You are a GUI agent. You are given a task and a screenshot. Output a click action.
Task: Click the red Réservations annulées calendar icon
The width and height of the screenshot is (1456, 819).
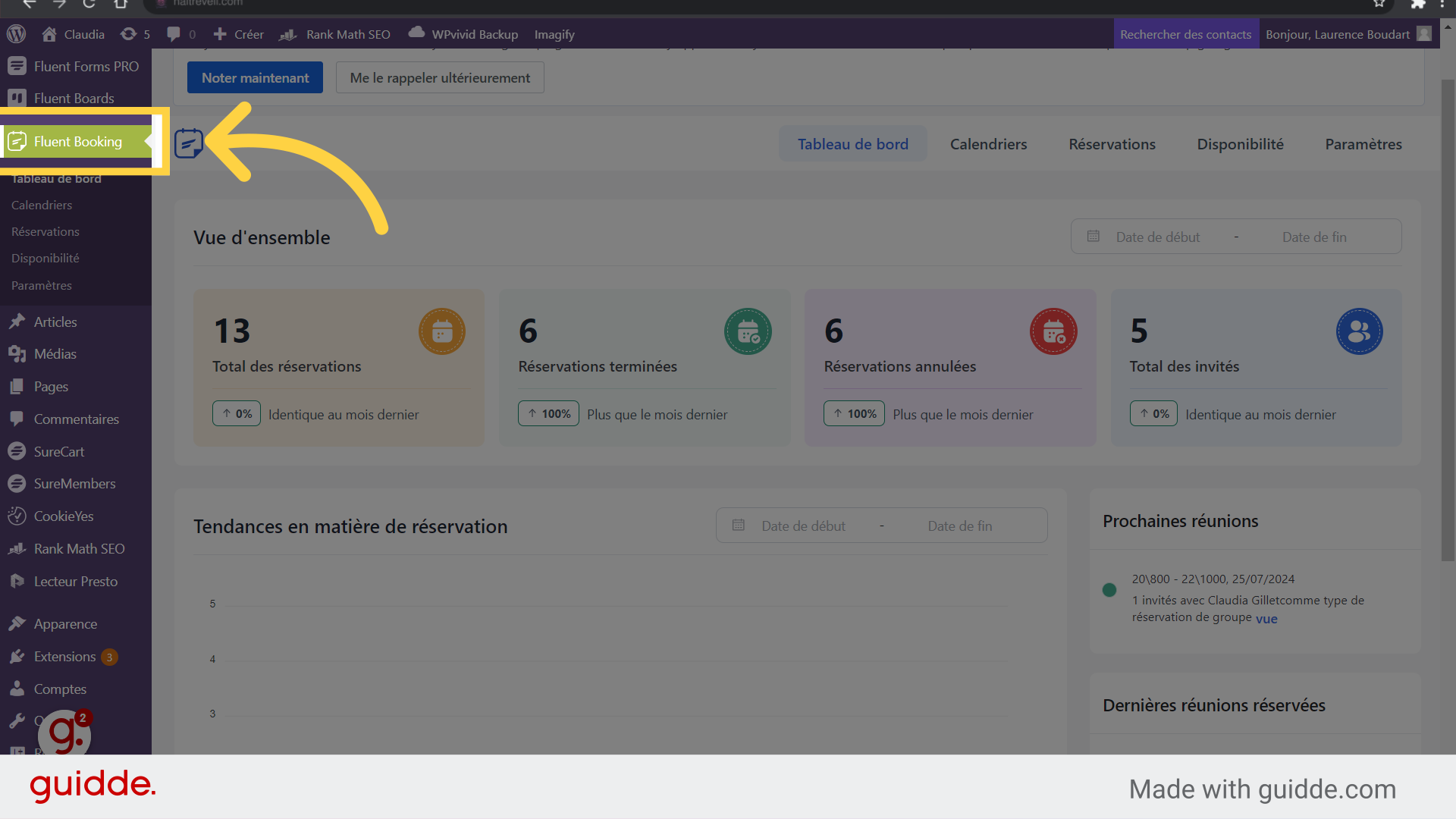click(1053, 331)
